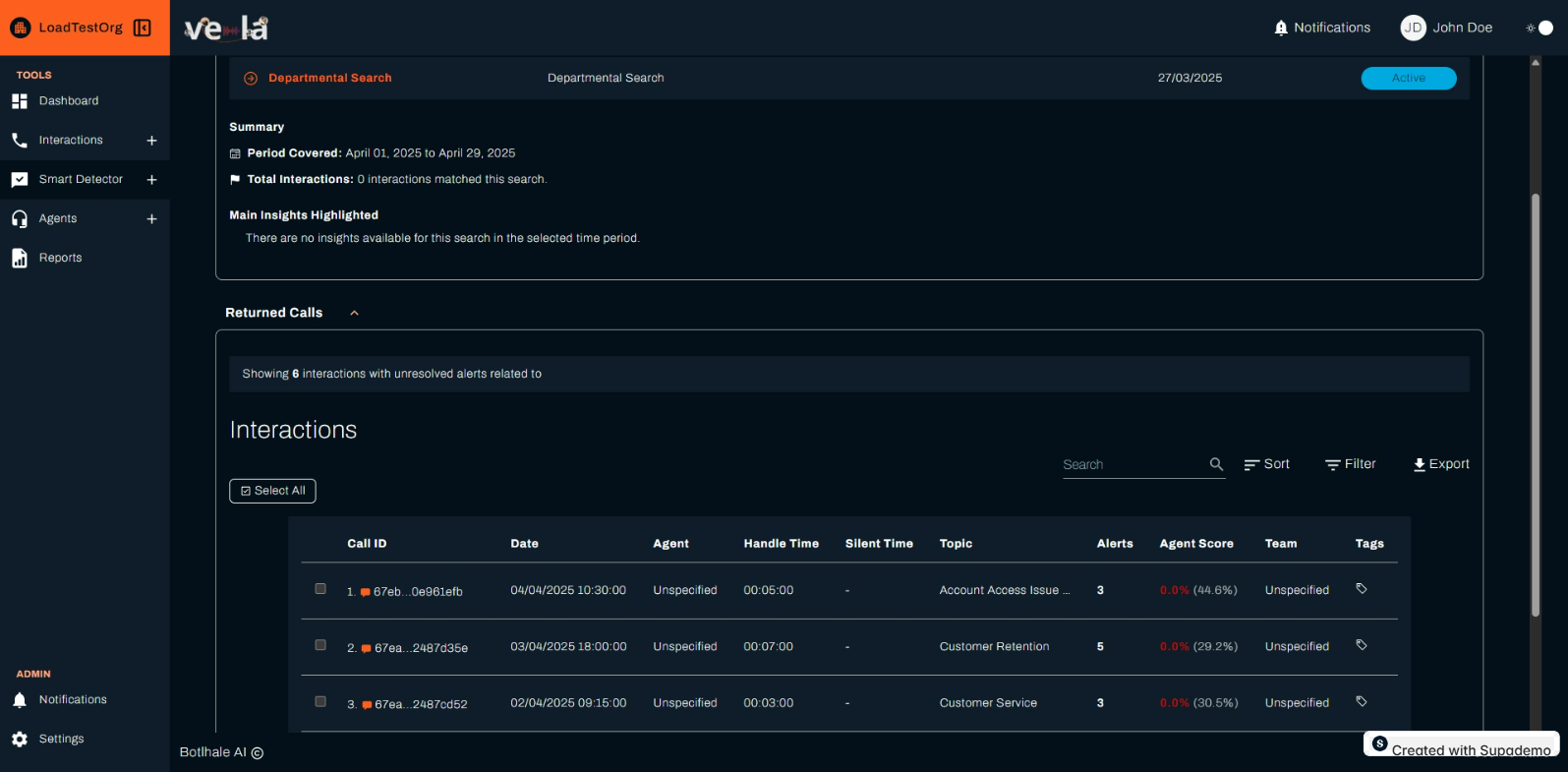Click the Agent Score column header
Screen dimensions: 1568x772
tap(1196, 544)
